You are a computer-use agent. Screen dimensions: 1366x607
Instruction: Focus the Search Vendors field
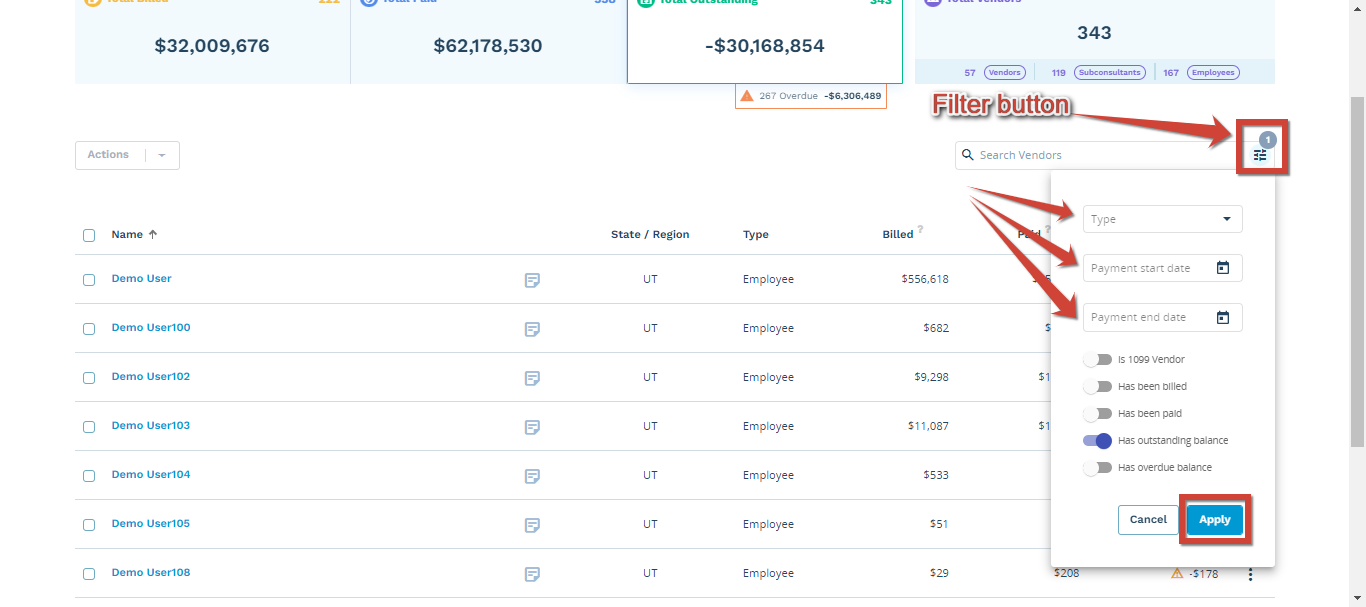point(1098,155)
